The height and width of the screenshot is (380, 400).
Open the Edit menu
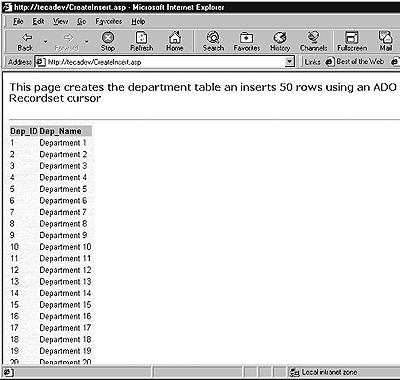[x=38, y=22]
